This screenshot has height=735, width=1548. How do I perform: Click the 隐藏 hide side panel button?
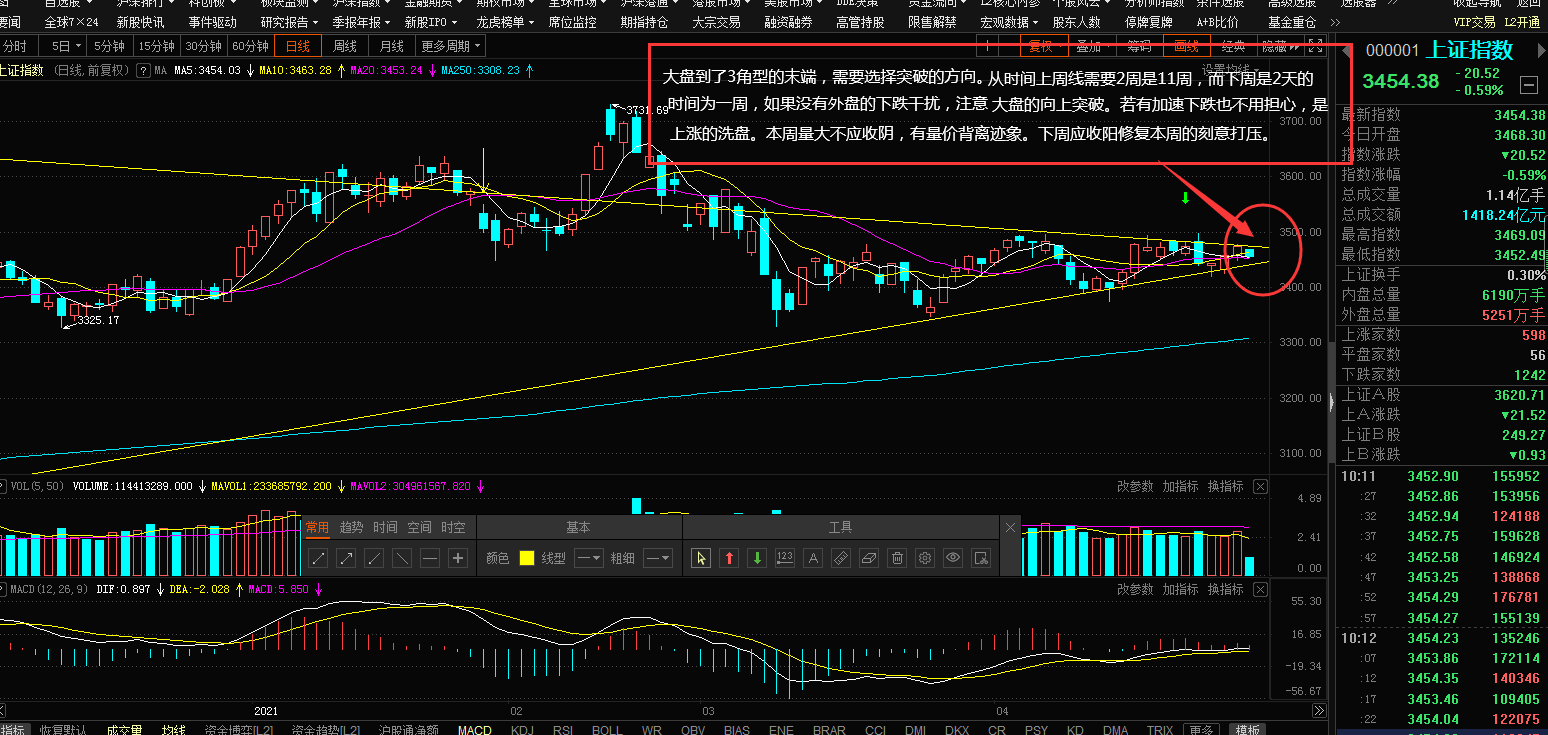tap(1280, 46)
